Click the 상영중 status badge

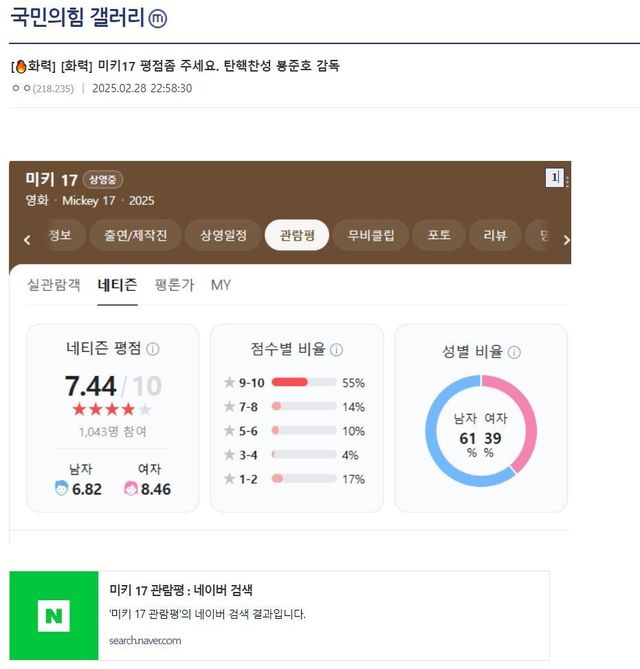[103, 179]
